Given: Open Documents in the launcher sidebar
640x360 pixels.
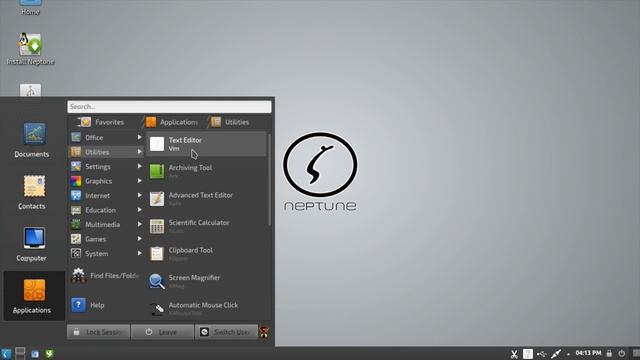Looking at the screenshot, I should 32,140.
